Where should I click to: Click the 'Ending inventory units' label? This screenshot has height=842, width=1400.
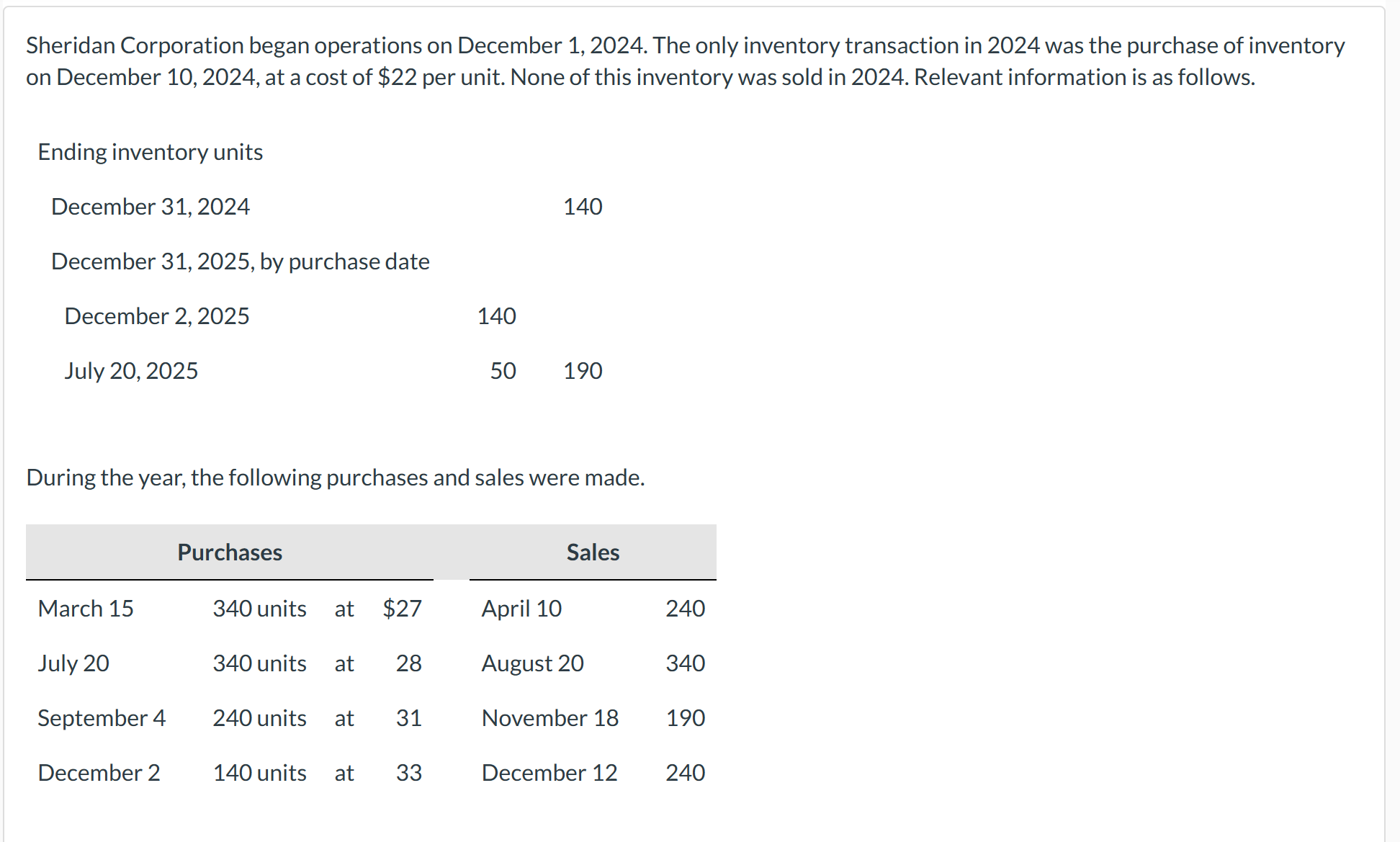tap(151, 152)
